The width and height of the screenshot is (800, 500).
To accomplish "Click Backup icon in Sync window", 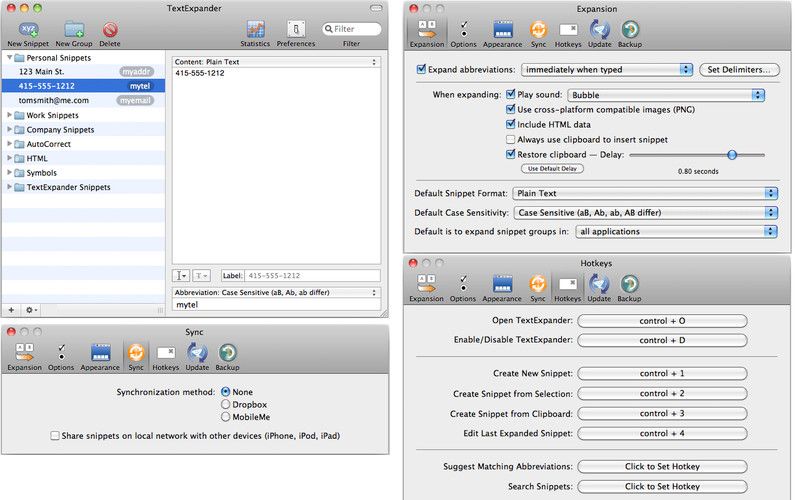I will (x=228, y=353).
